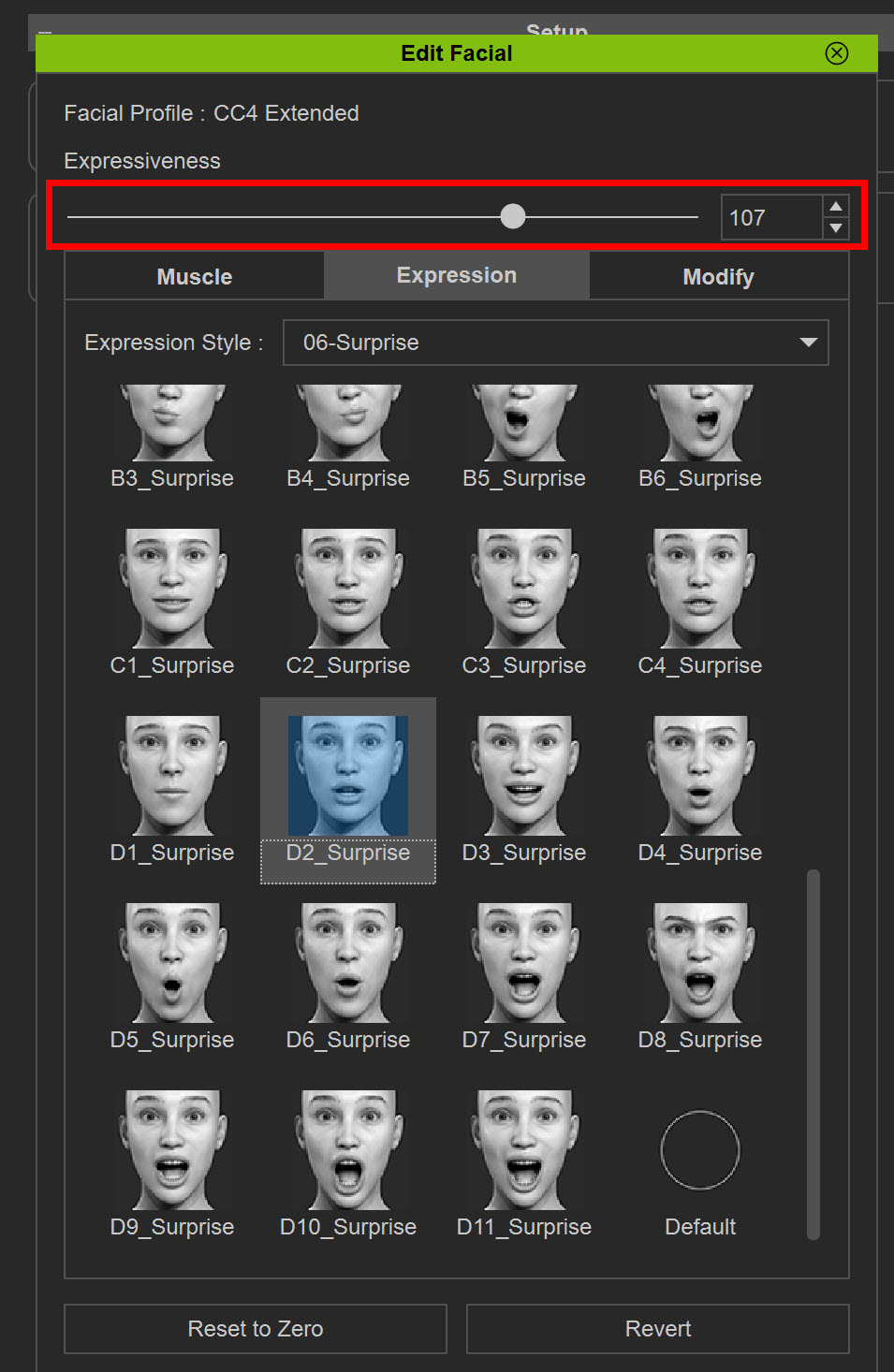
Task: Click the Reset to Zero button
Action: point(256,1328)
